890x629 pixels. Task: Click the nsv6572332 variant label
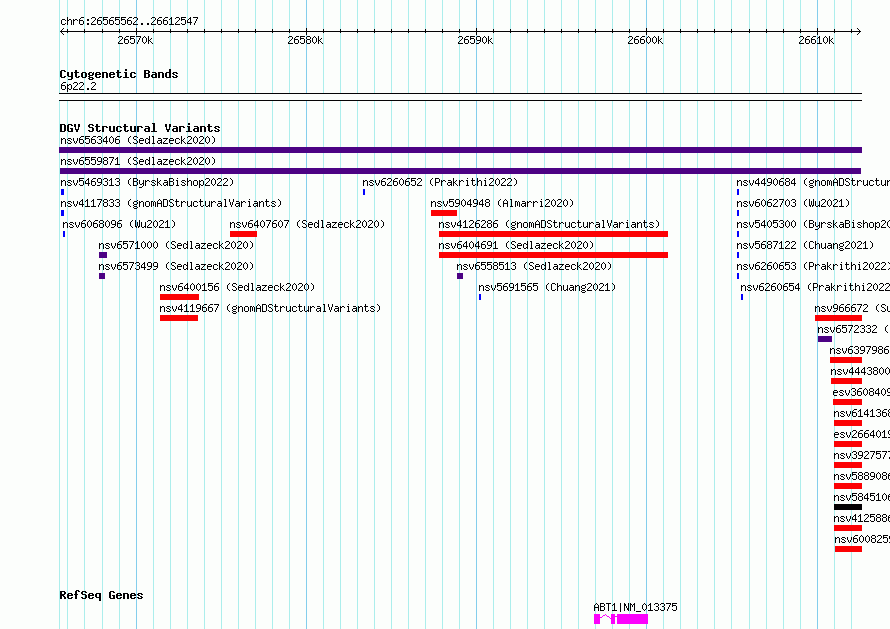[853, 329]
